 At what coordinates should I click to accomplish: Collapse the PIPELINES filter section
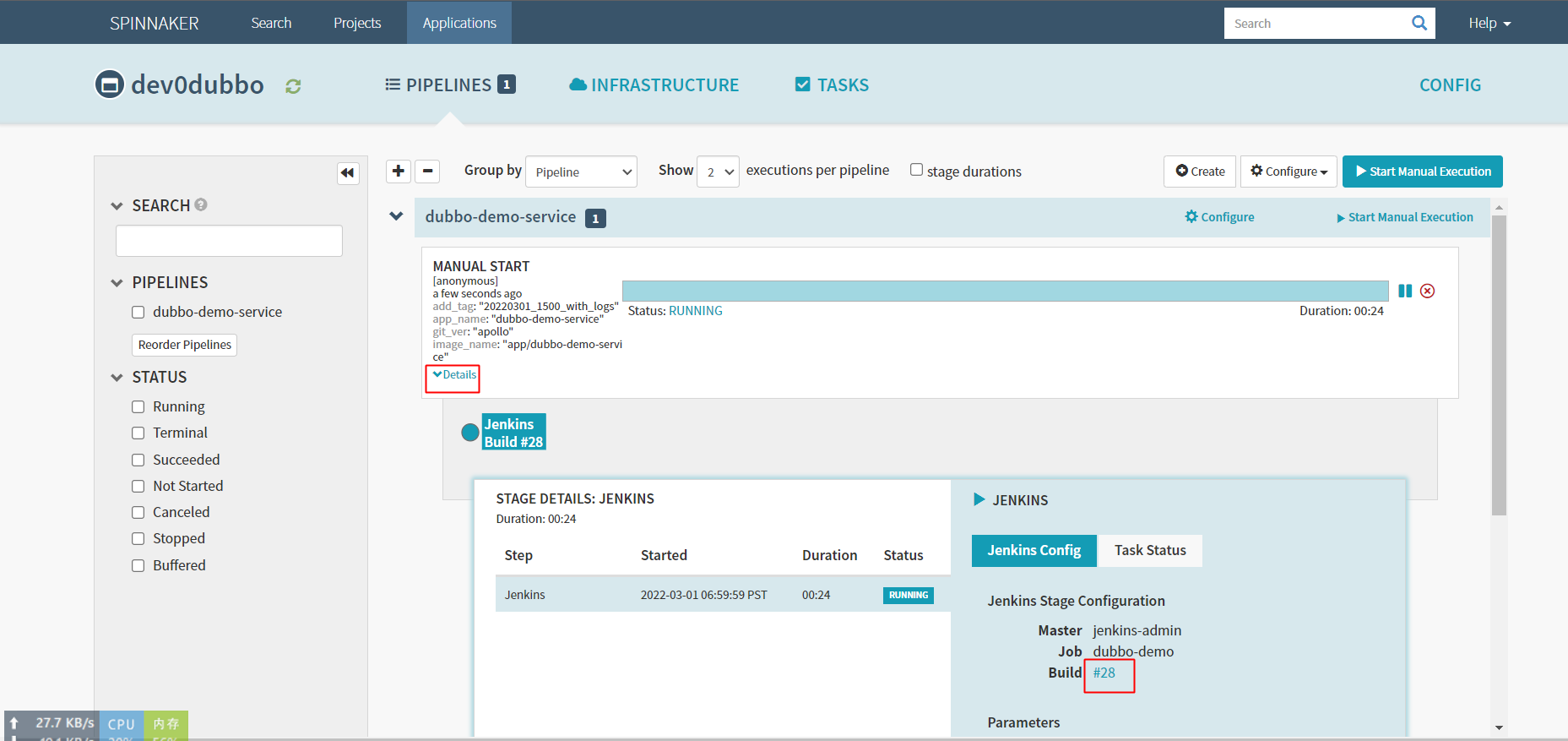[117, 283]
